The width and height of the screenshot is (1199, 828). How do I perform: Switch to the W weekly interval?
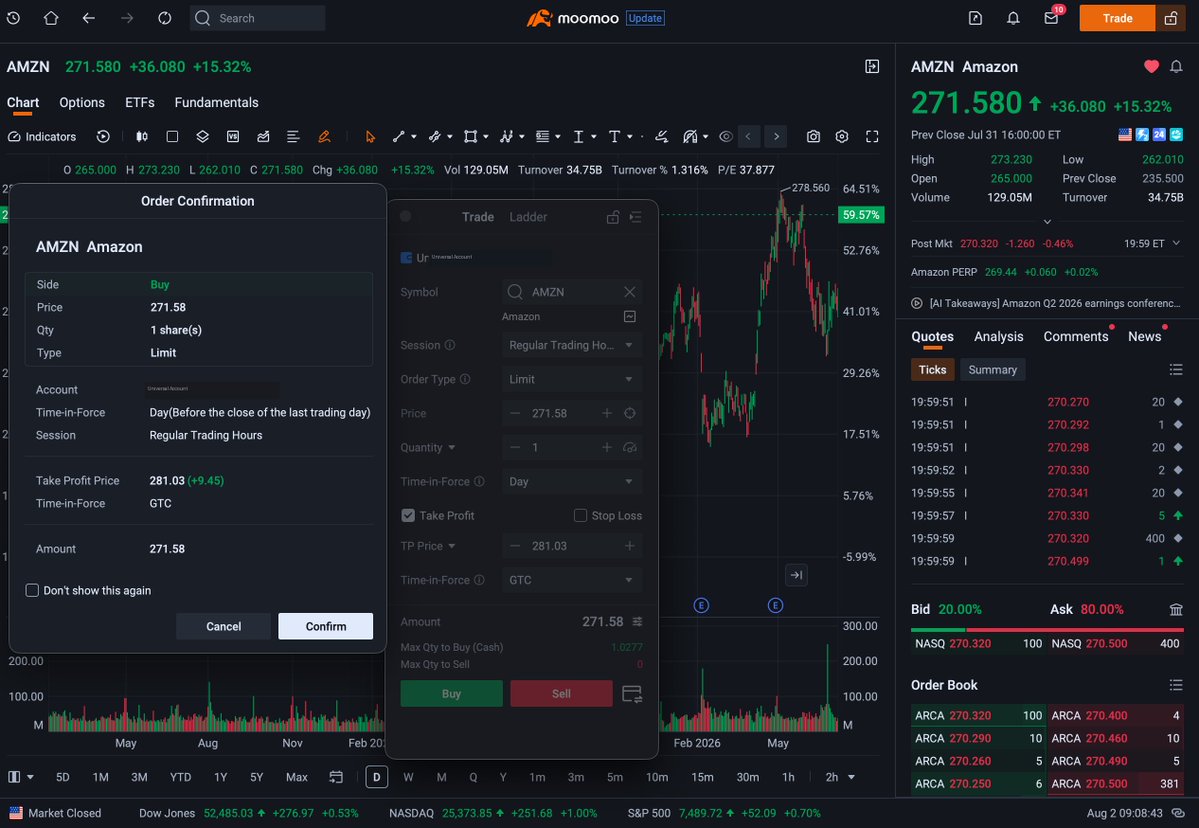pyautogui.click(x=408, y=777)
